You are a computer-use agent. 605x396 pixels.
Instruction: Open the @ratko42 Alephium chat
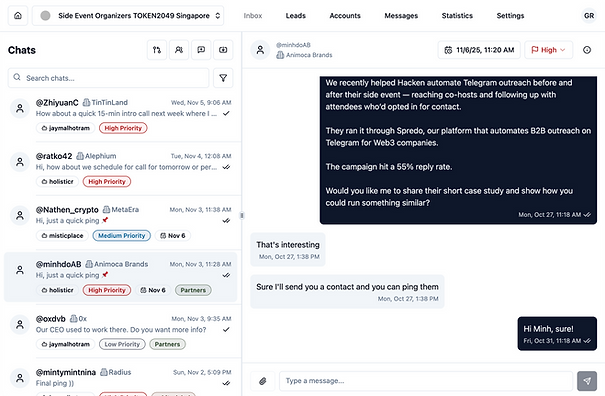tap(121, 168)
